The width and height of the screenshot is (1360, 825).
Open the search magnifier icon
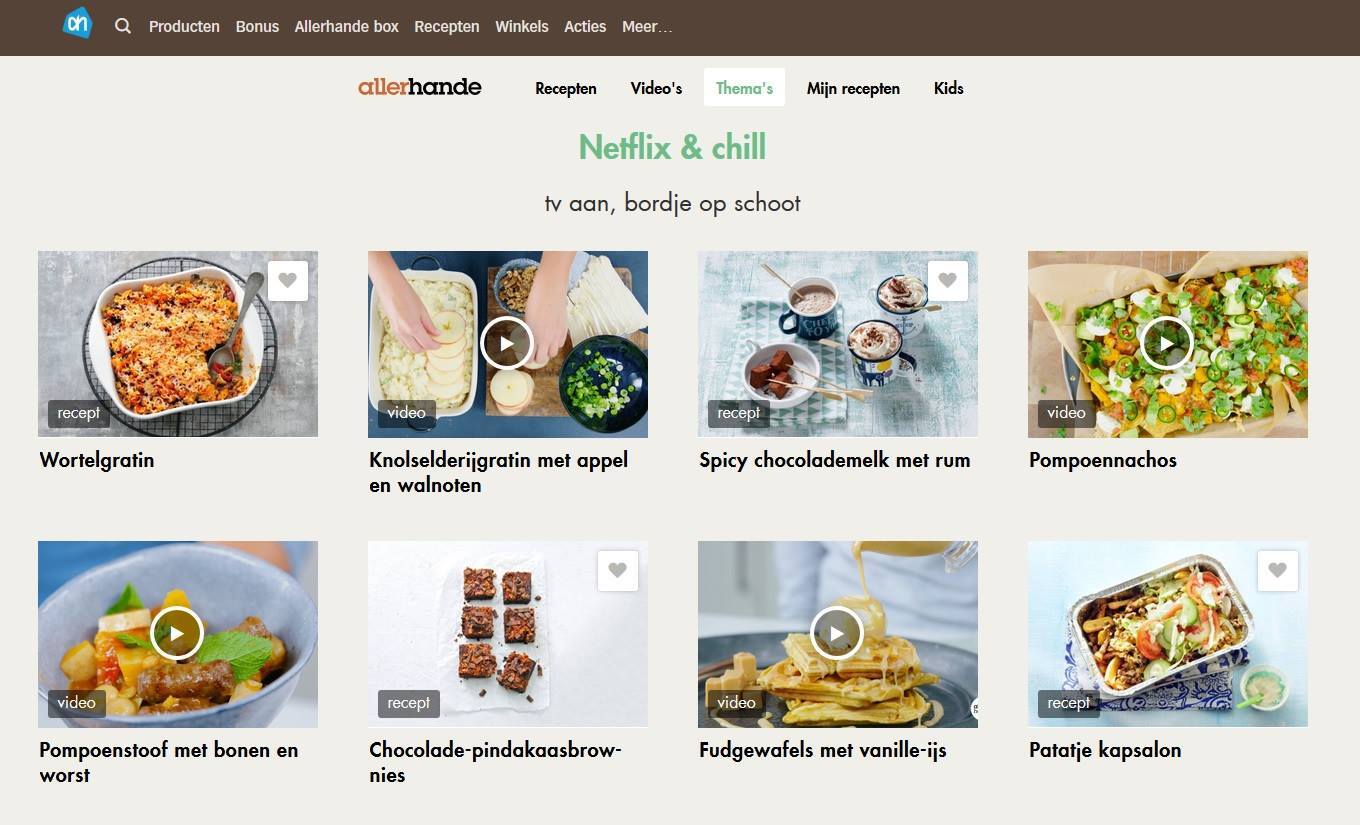point(123,27)
